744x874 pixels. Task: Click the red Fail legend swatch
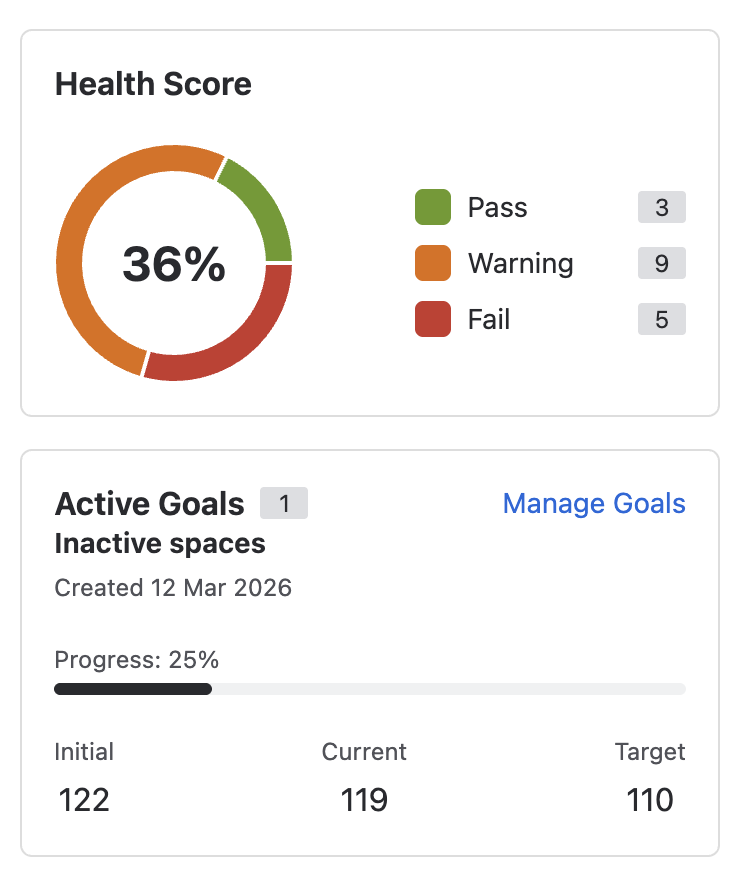433,320
